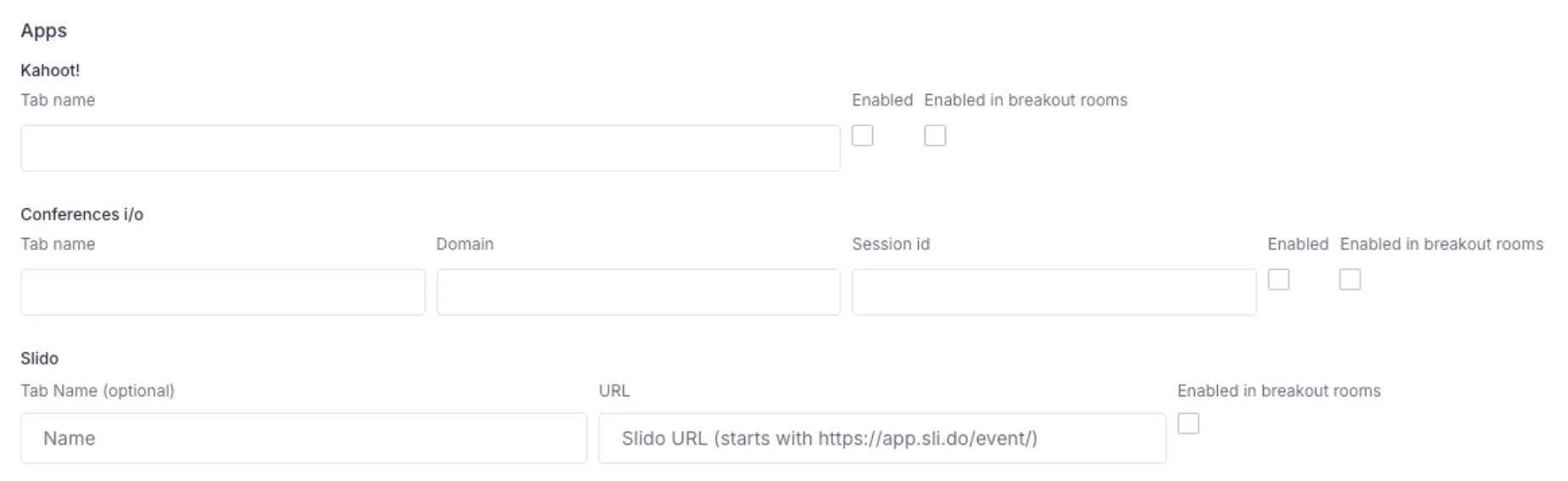Image resolution: width=1568 pixels, height=481 pixels.
Task: Click Kahoot! Enabled in breakout rooms label
Action: coord(1026,100)
